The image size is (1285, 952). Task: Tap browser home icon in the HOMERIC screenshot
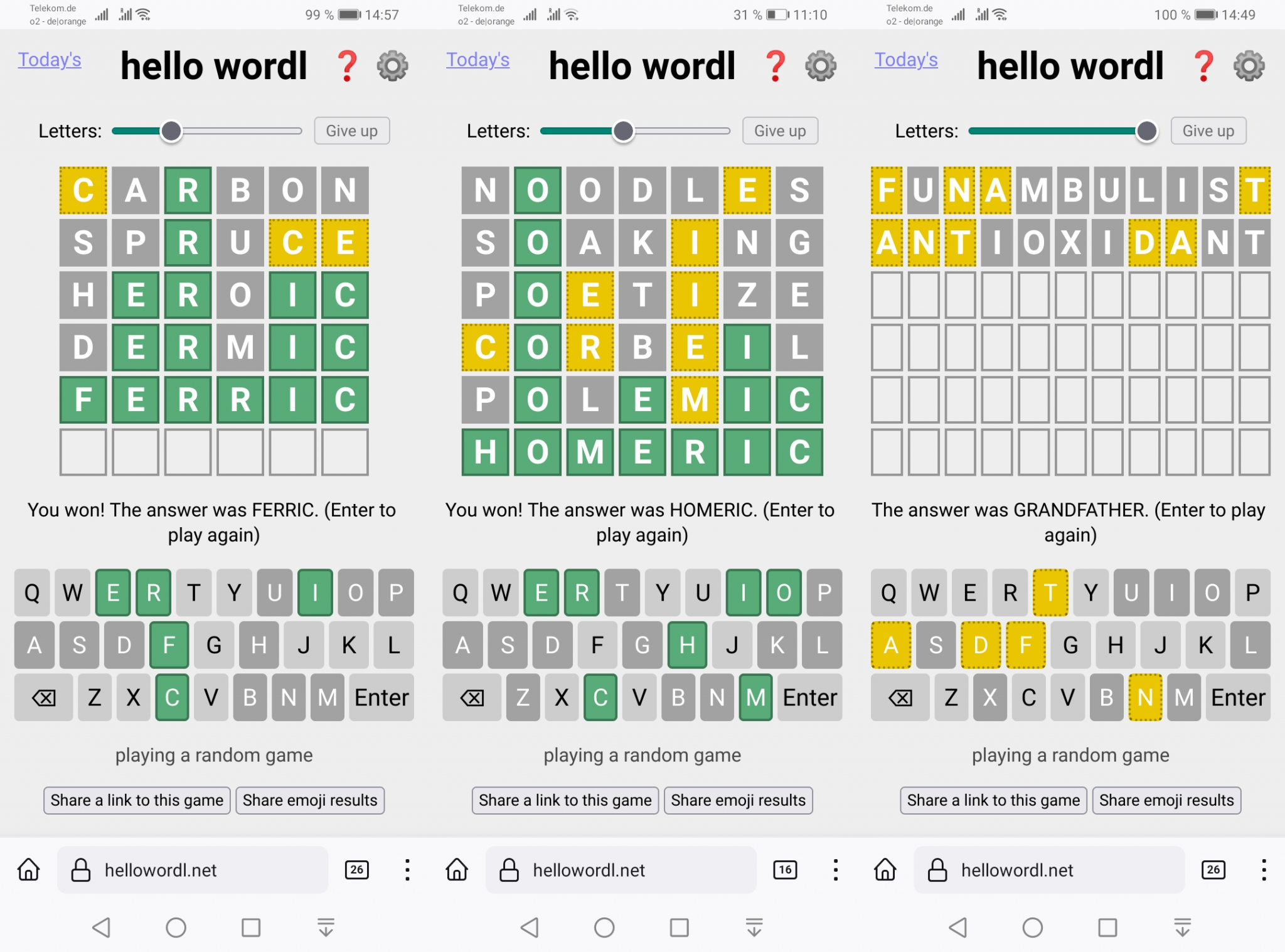457,870
